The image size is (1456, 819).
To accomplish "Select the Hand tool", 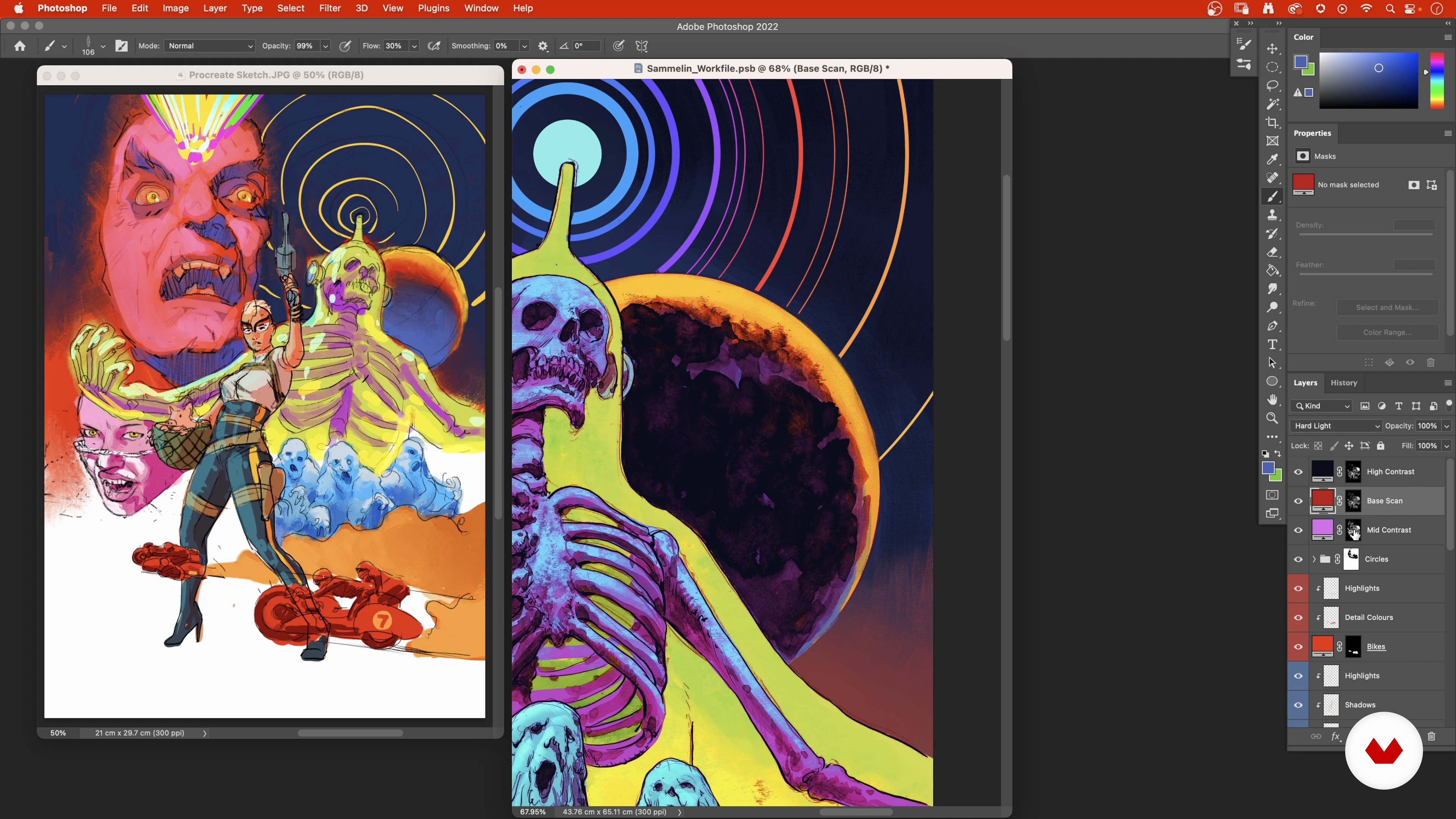I will [x=1272, y=400].
